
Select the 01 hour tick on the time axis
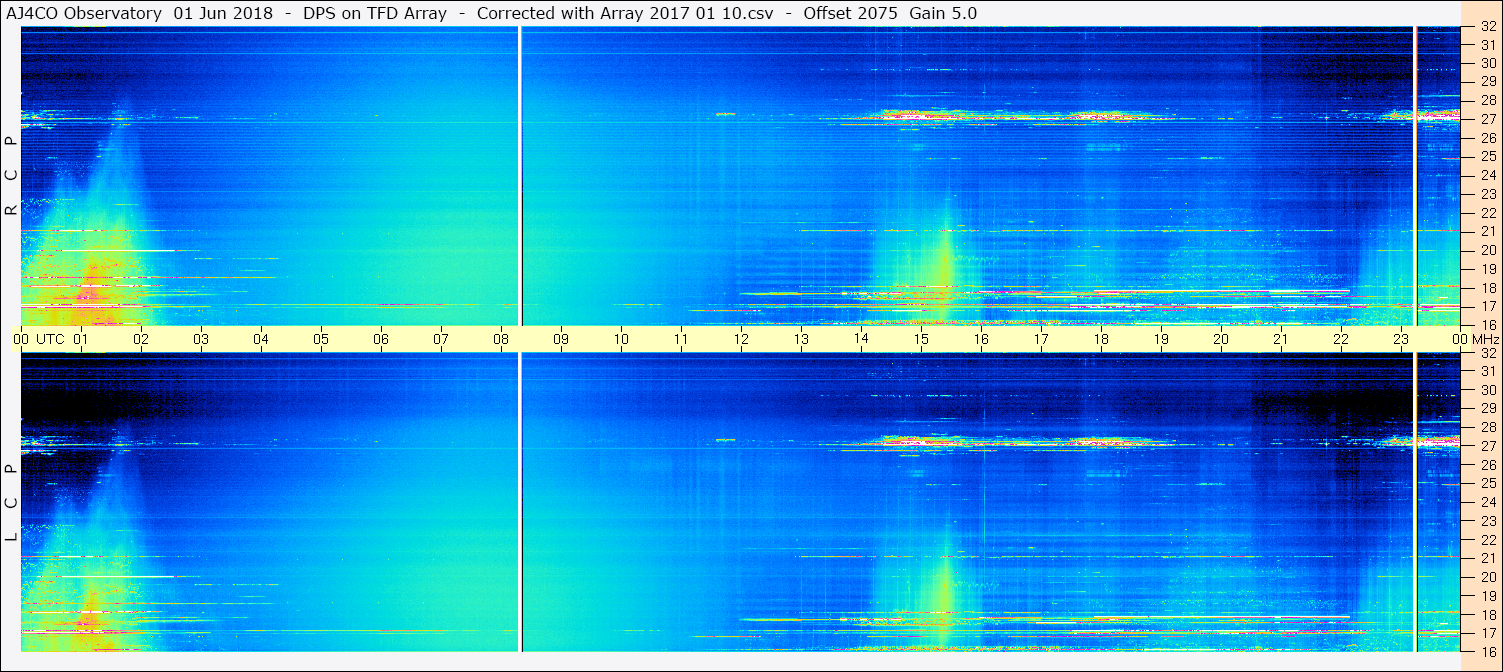pos(81,339)
